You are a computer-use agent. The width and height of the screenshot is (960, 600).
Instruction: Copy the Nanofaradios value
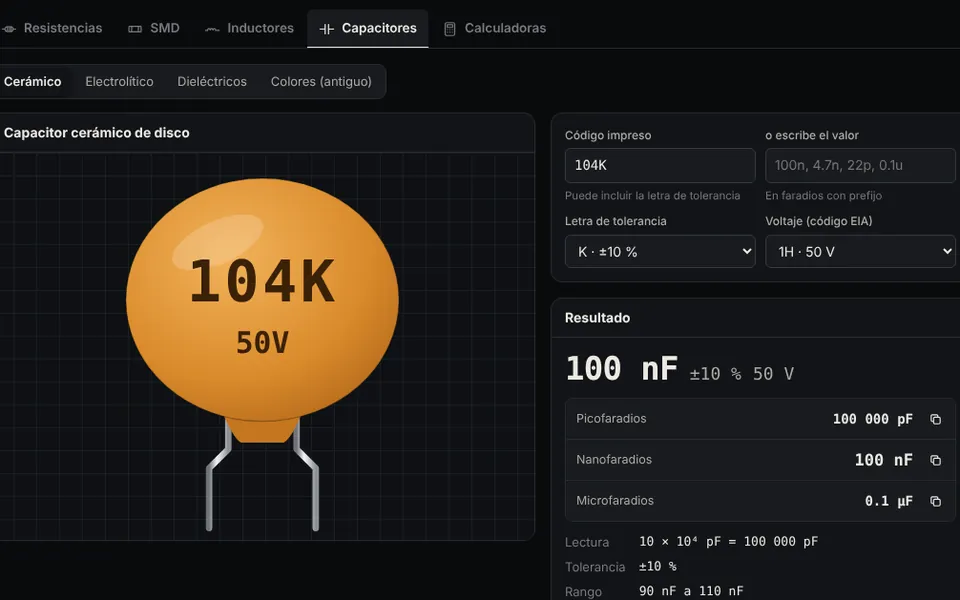[x=935, y=460]
